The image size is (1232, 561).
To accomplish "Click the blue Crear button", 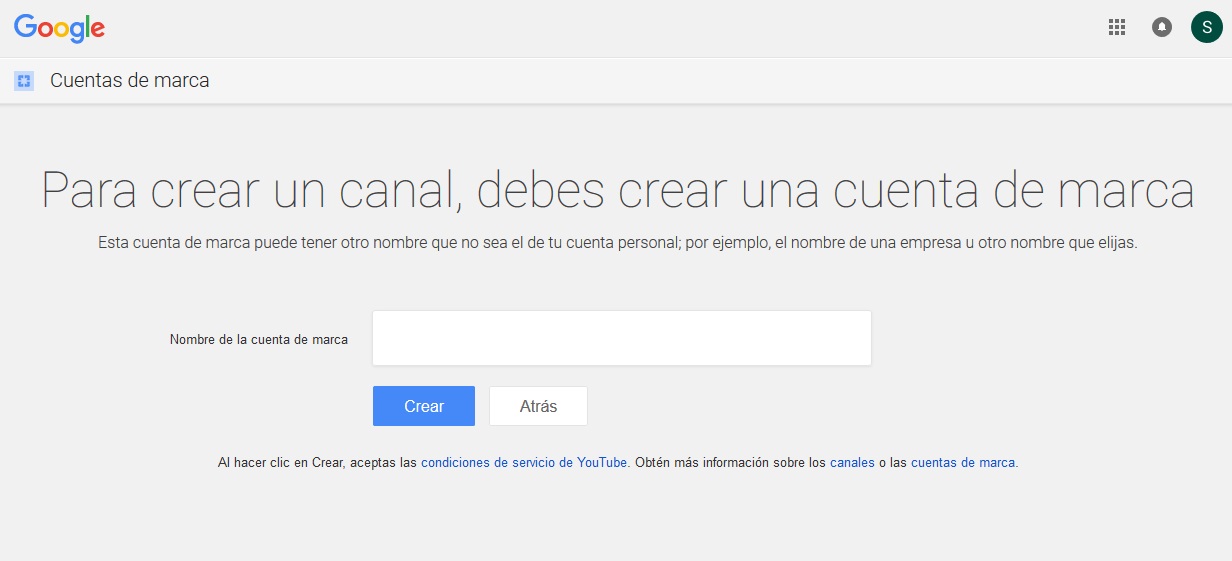I will 424,406.
